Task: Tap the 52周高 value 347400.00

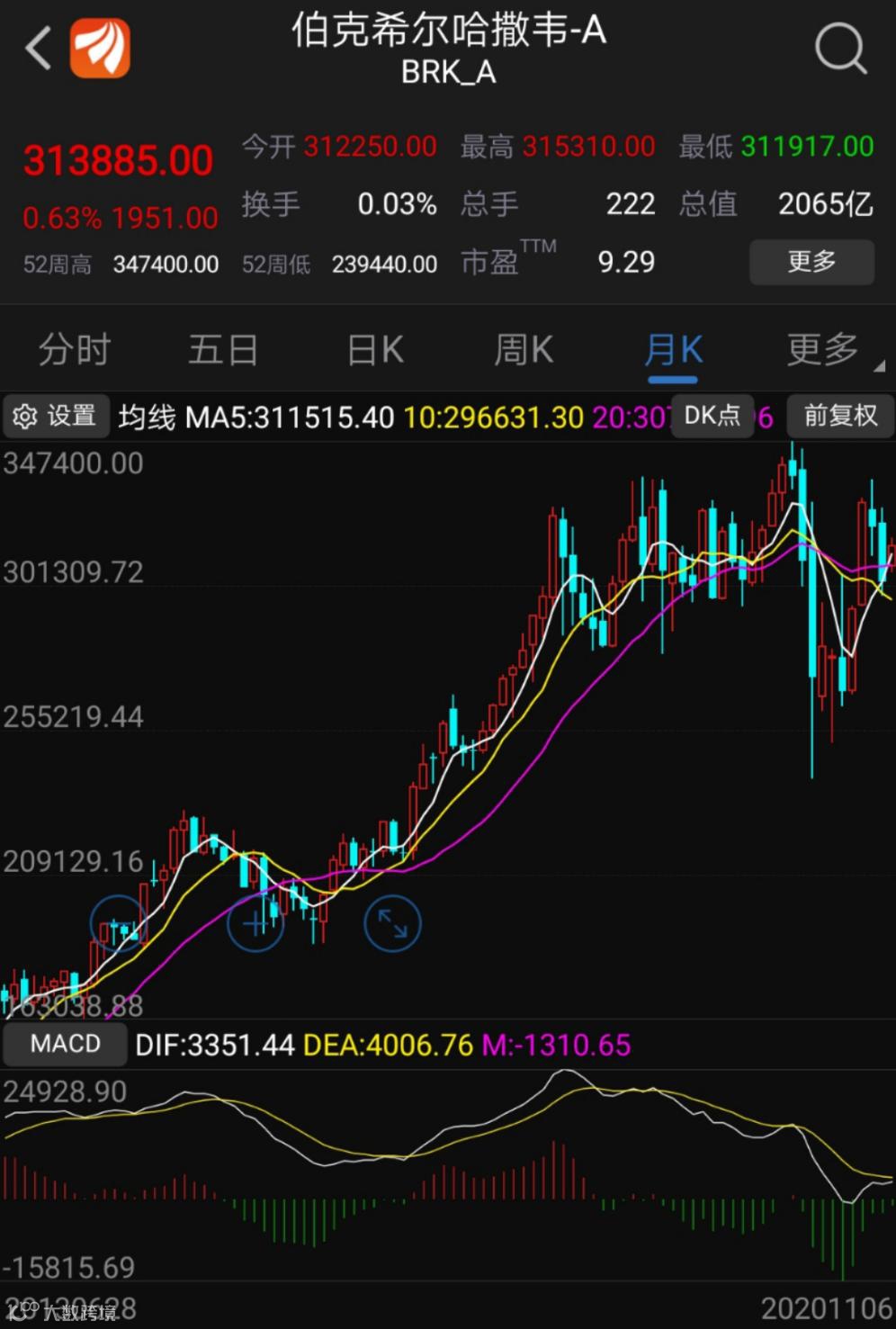Action: tap(166, 265)
